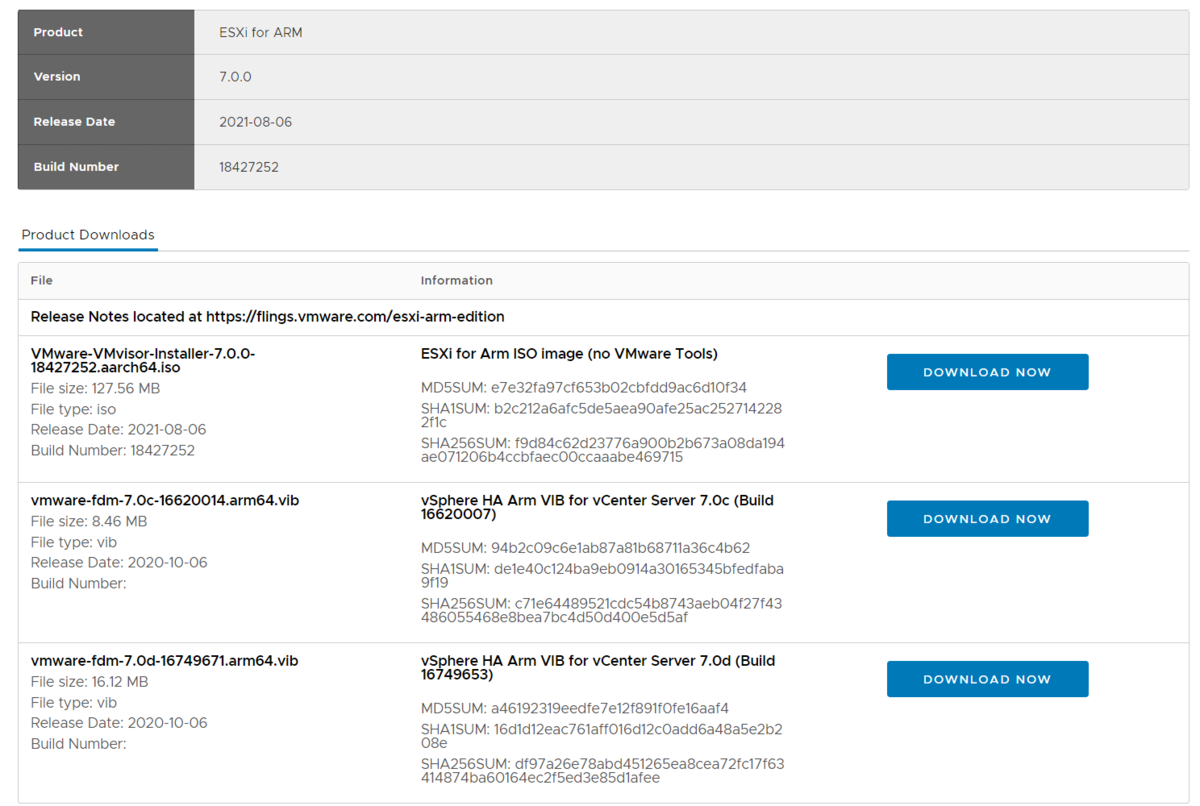Click the vCenter Server 7.0d VIB heading
1200x806 pixels.
coord(598,668)
